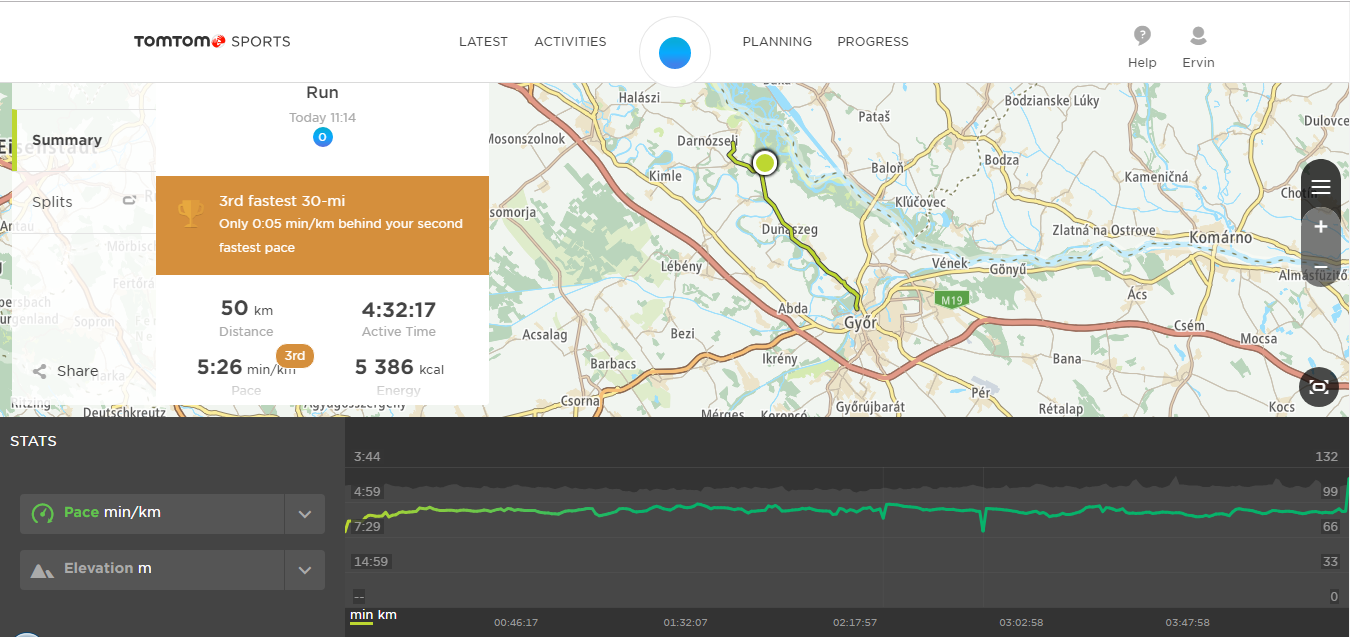Click the 33 elevation axis label
This screenshot has height=637, width=1350.
pyautogui.click(x=1330, y=562)
